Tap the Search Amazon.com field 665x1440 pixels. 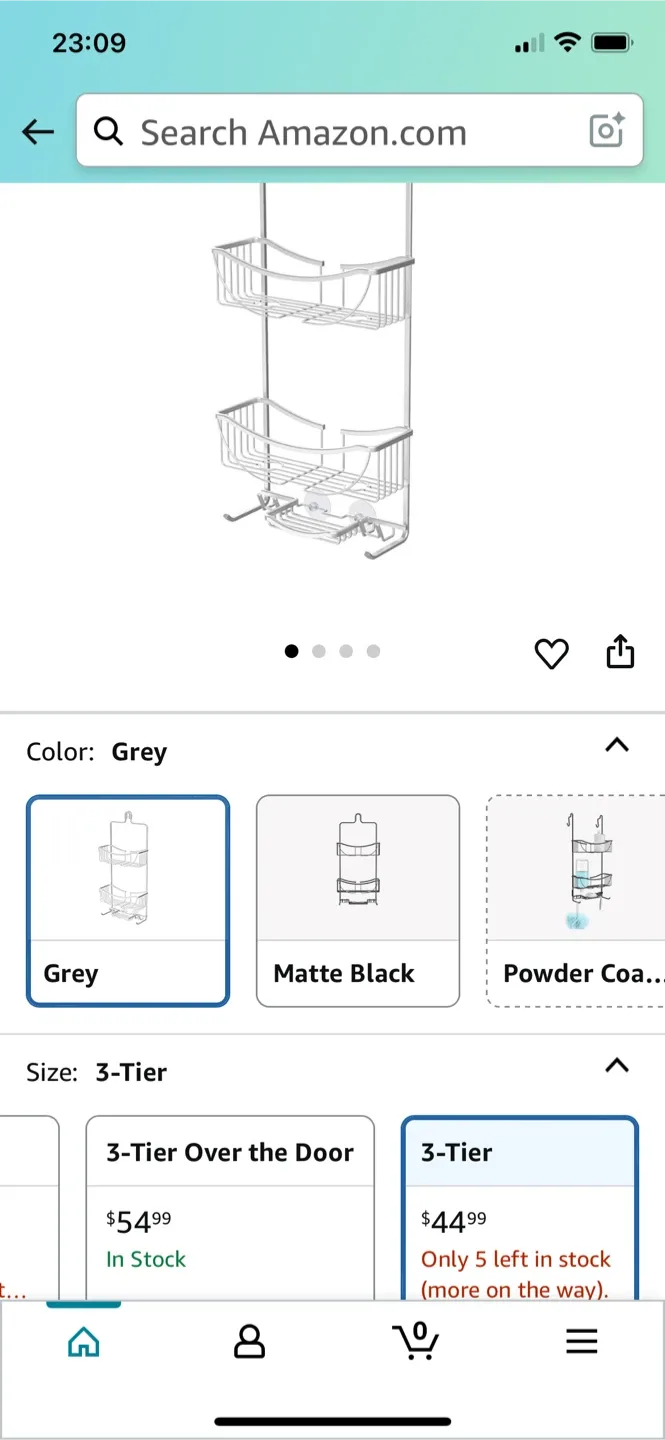350,132
